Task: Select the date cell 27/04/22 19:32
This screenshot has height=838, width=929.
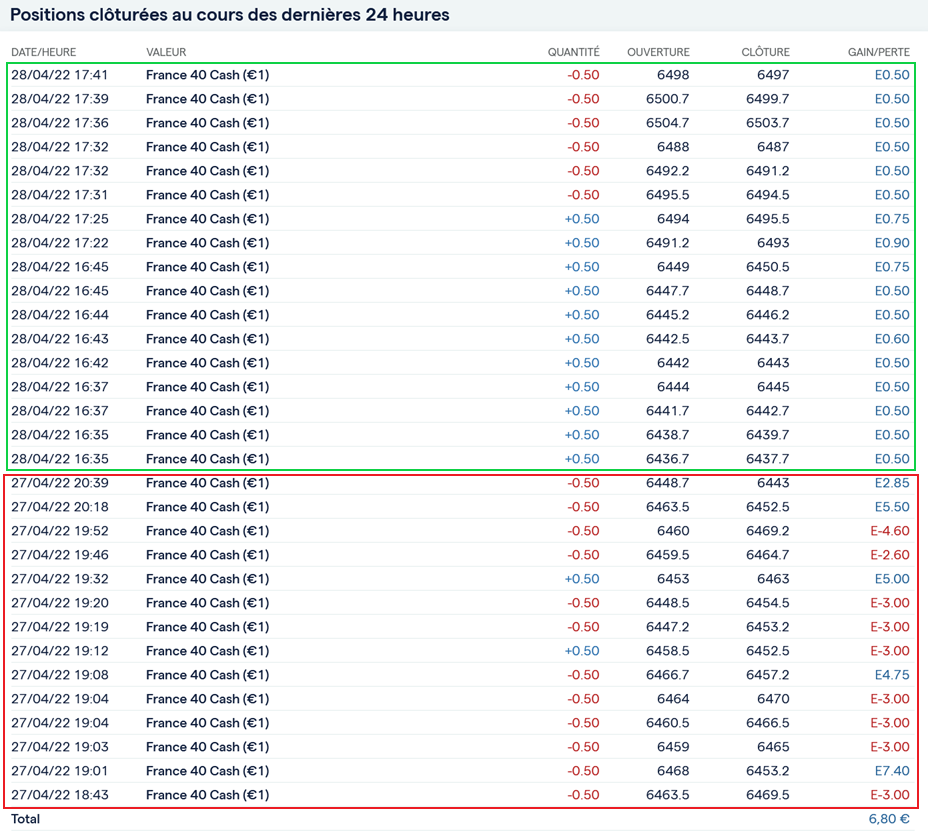Action: tap(60, 579)
